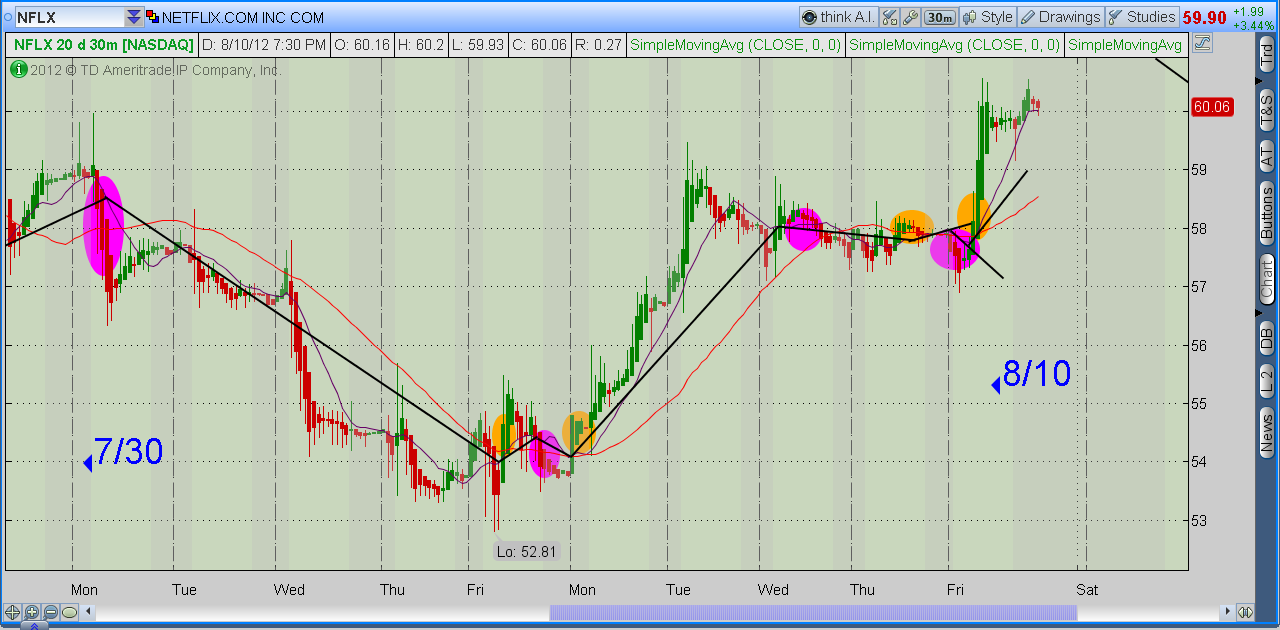
Task: Click the quick study edit icon
Action: tap(889, 17)
